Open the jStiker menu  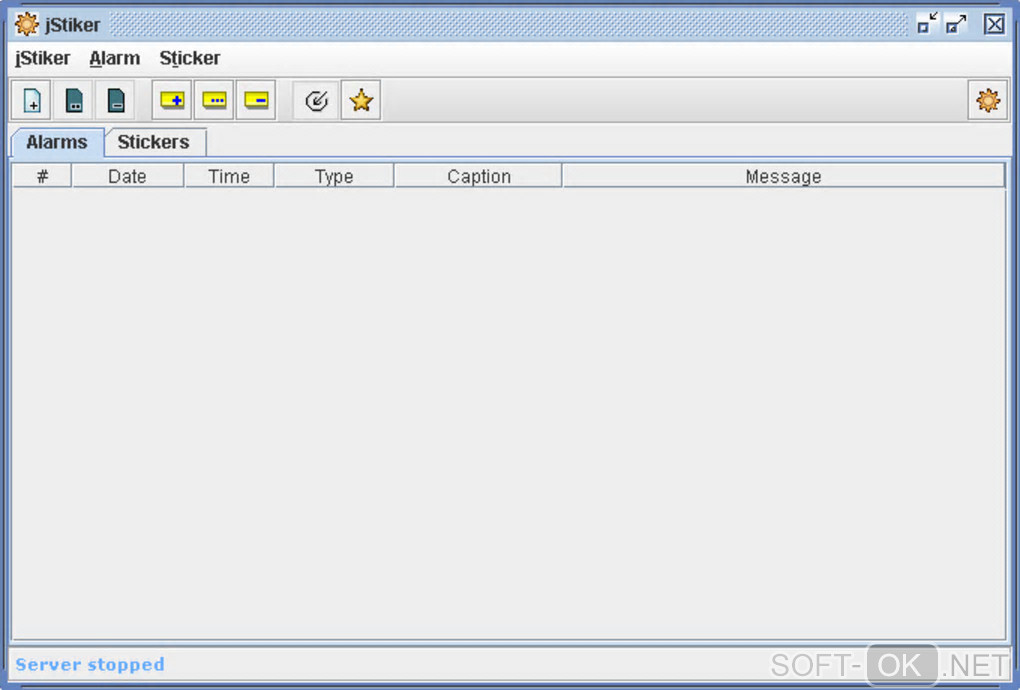[x=42, y=58]
